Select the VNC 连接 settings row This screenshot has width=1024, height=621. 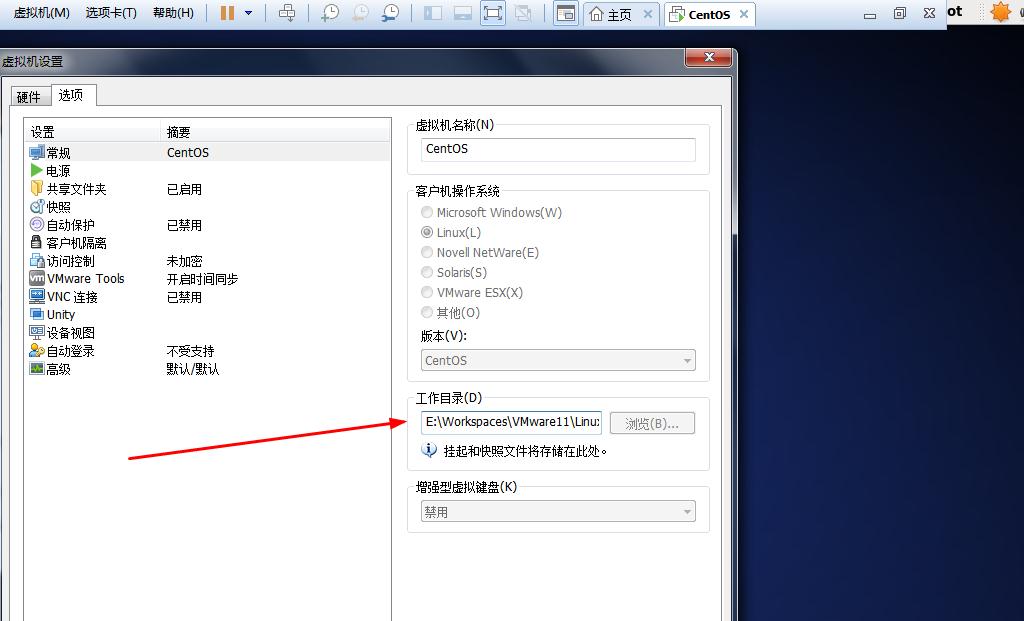coord(208,297)
